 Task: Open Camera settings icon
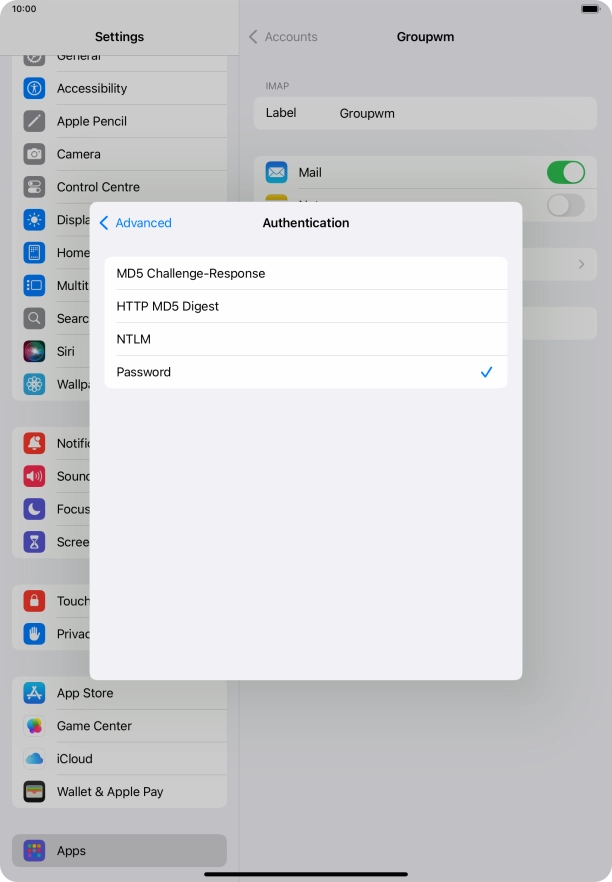pyautogui.click(x=35, y=154)
